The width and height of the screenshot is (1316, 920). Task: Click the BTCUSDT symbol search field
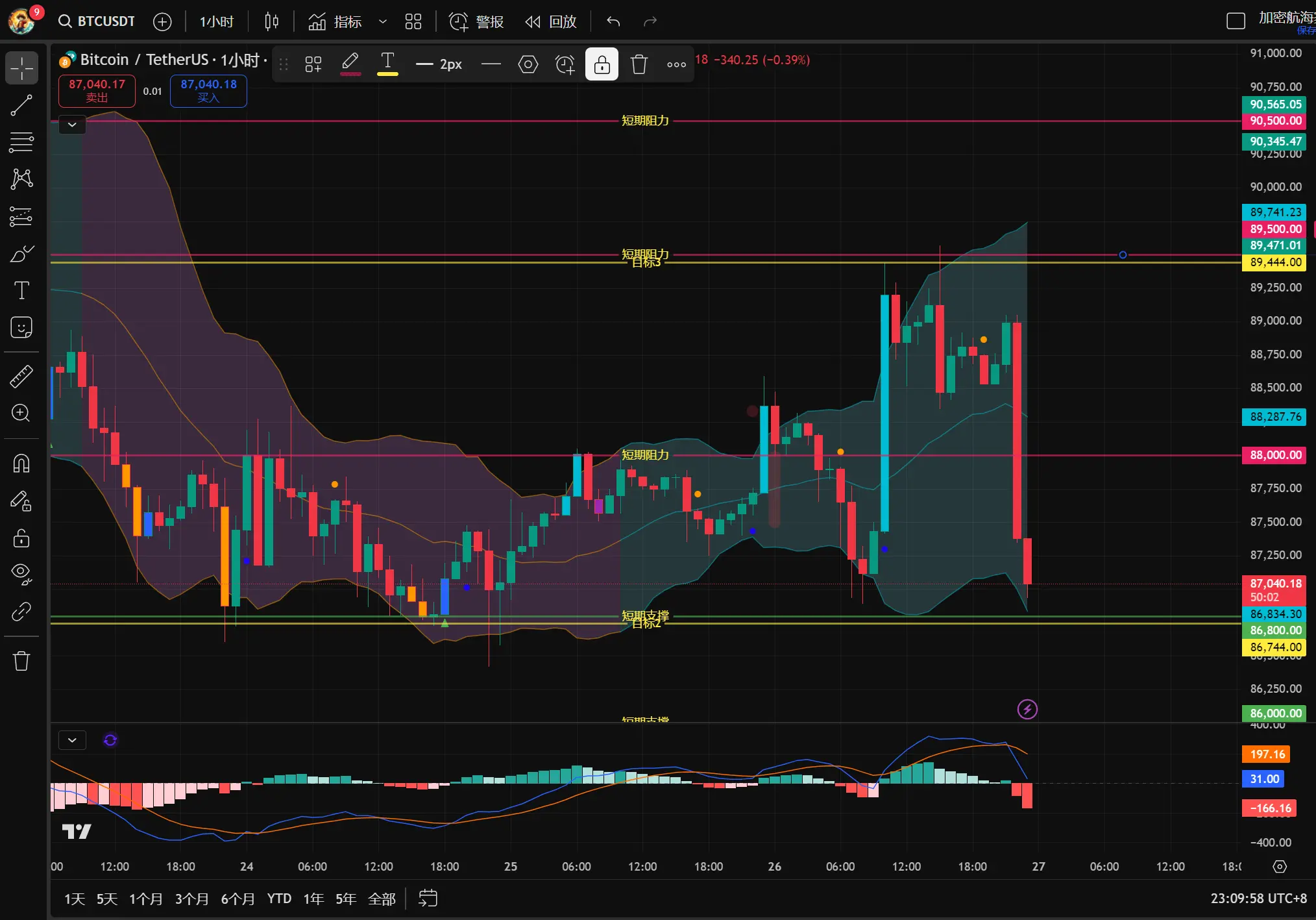point(97,21)
